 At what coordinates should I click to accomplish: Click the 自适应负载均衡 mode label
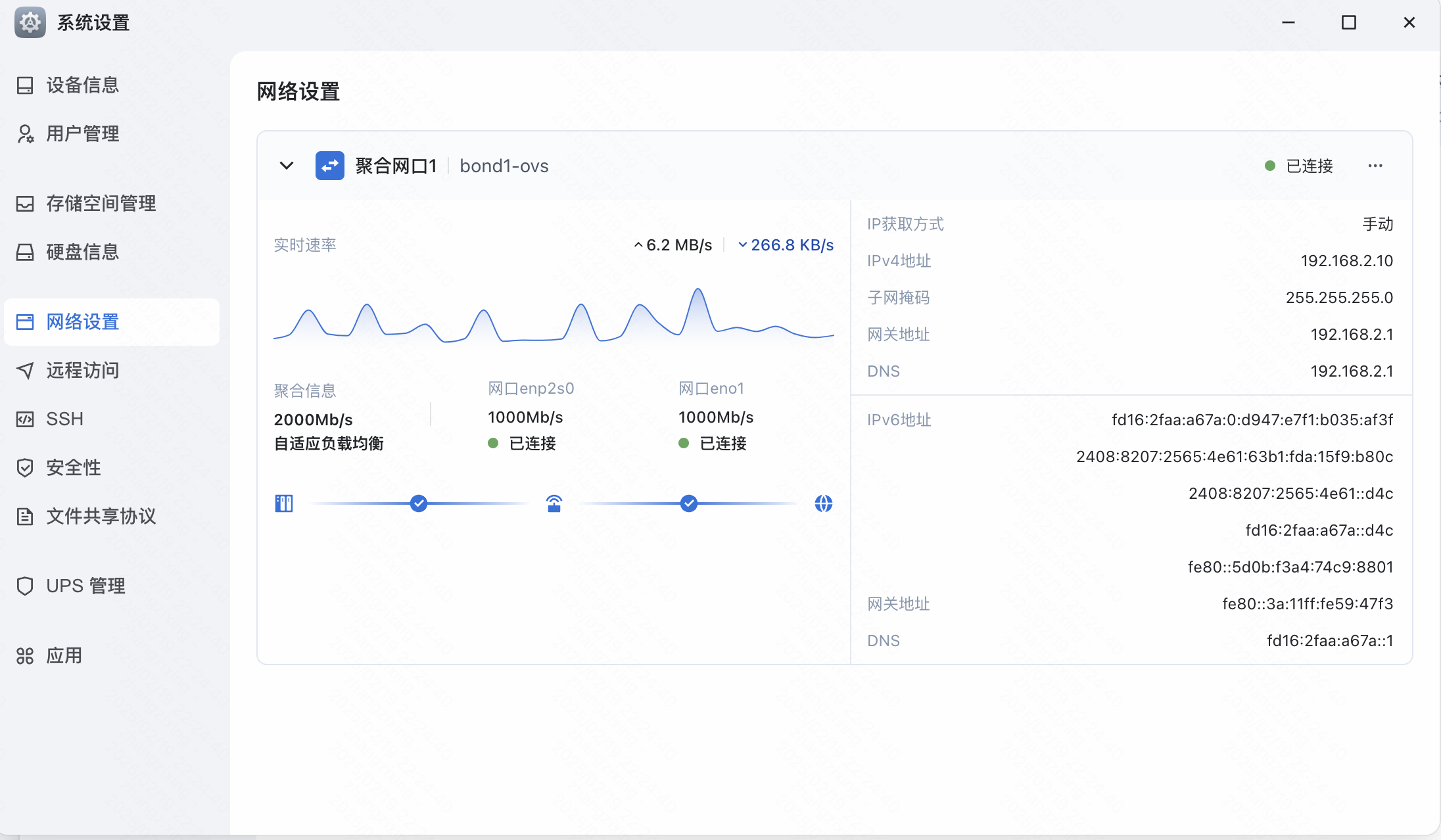(329, 444)
